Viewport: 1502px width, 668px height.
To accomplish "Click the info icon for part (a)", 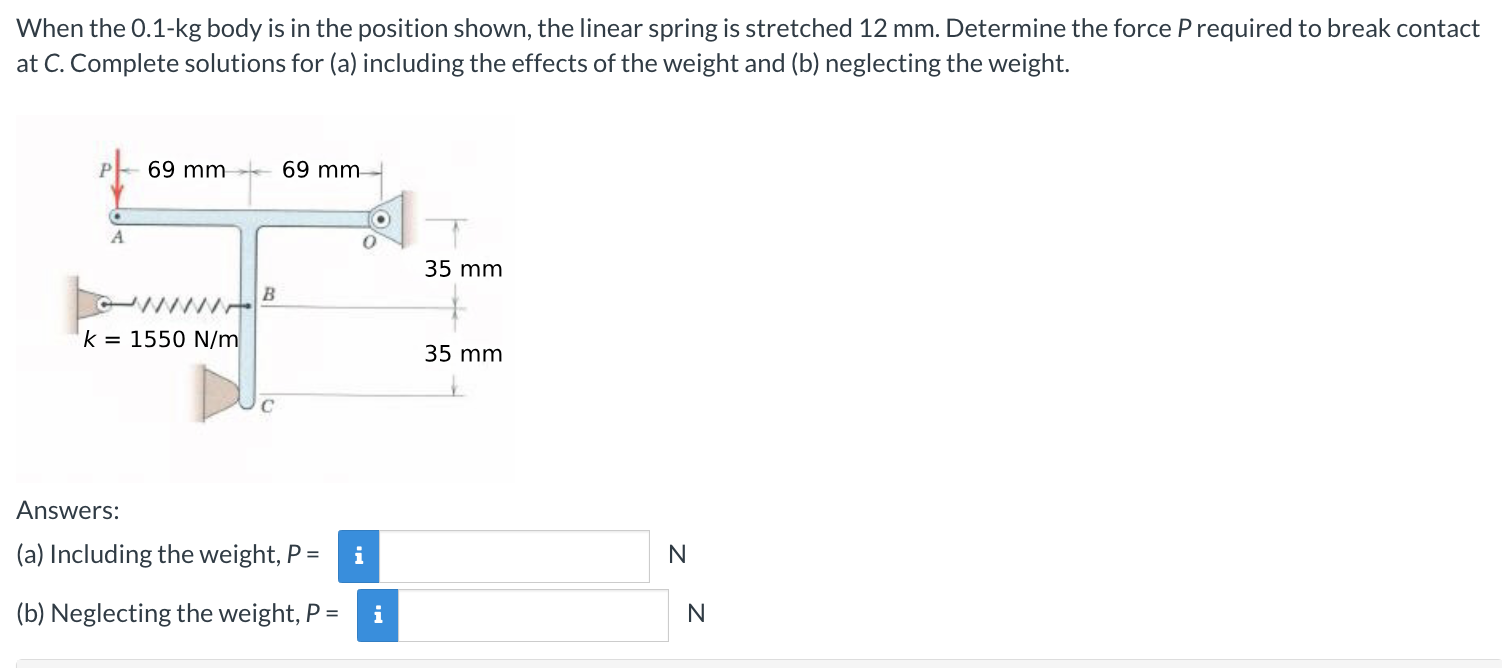I will [x=359, y=556].
